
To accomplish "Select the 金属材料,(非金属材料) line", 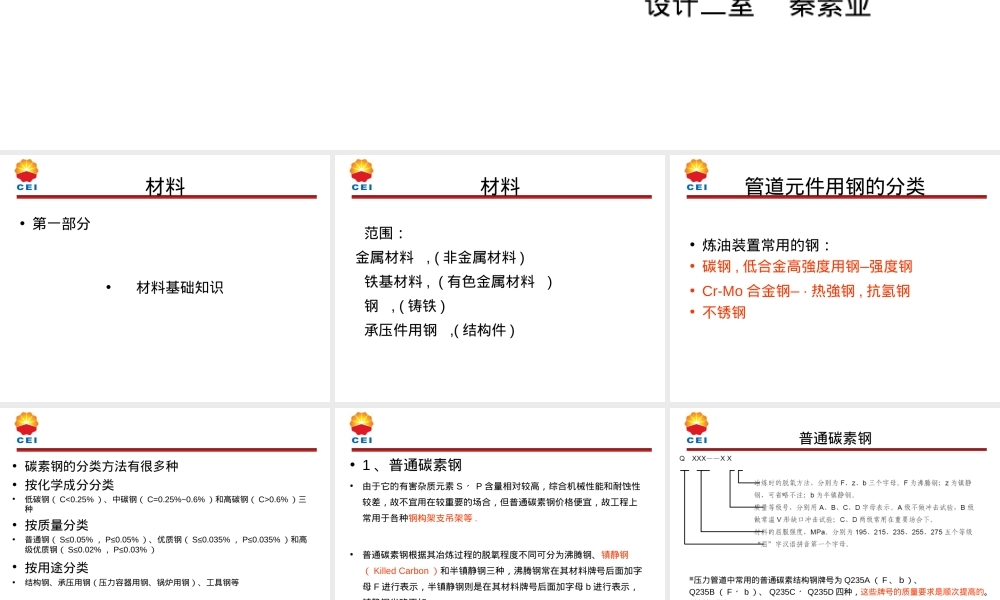I will (441, 258).
